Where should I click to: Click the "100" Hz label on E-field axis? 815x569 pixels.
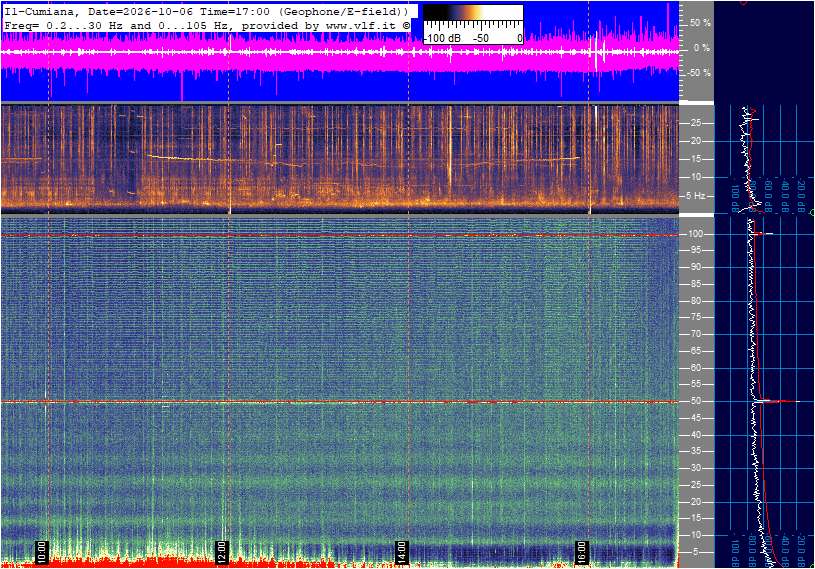pyautogui.click(x=695, y=234)
